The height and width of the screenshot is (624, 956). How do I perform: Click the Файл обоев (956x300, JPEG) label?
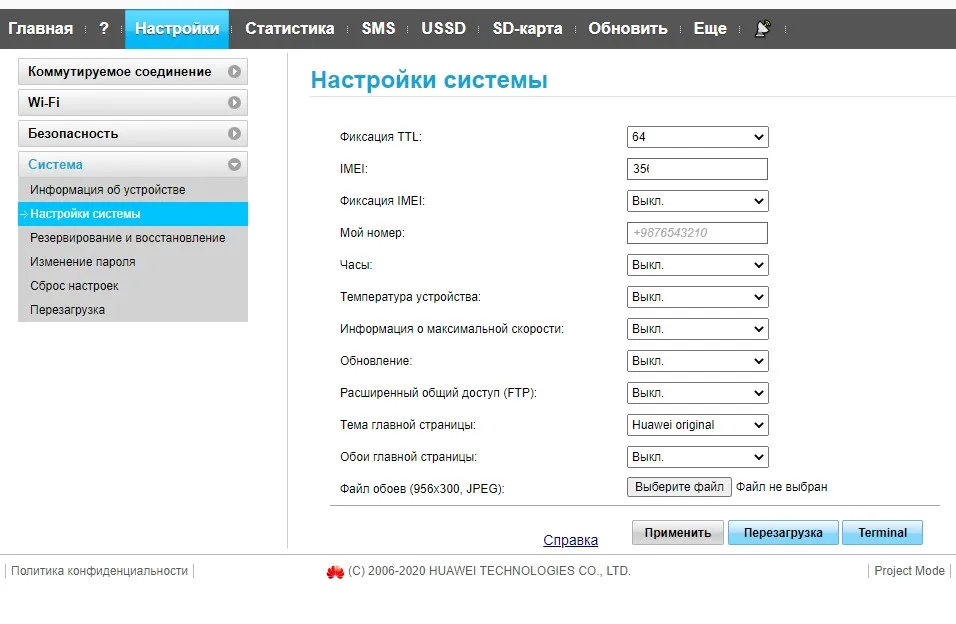[422, 489]
